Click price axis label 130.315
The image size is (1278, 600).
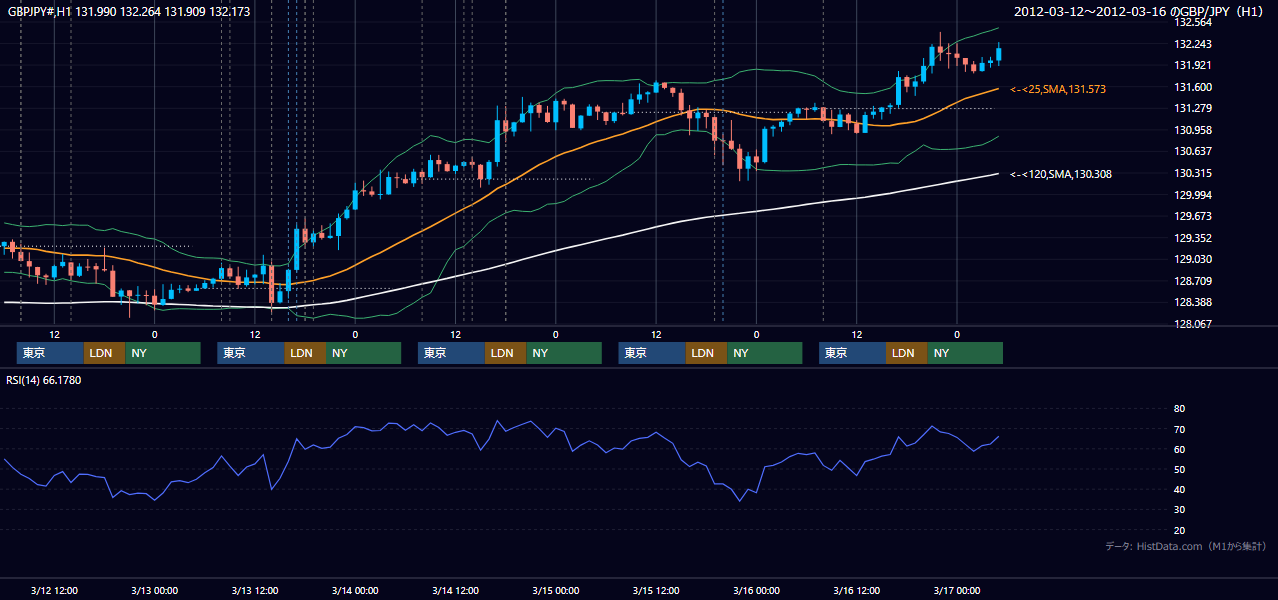(x=1192, y=173)
